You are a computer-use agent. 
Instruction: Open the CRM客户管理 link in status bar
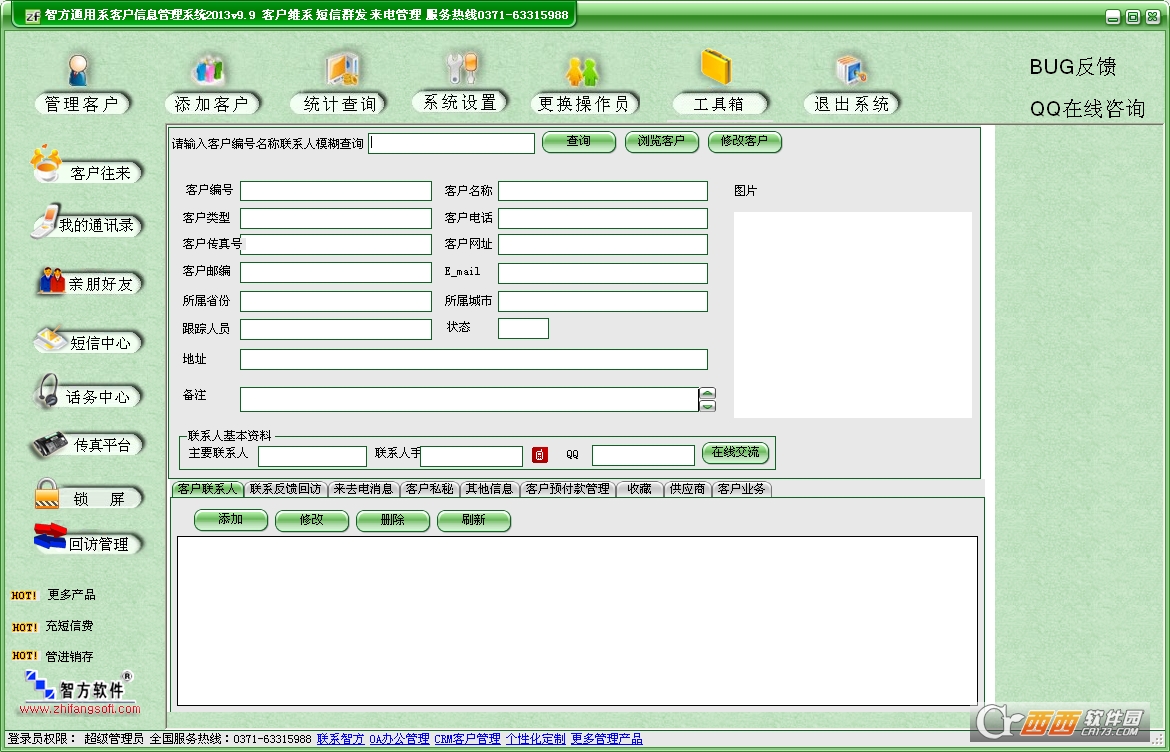coord(467,740)
